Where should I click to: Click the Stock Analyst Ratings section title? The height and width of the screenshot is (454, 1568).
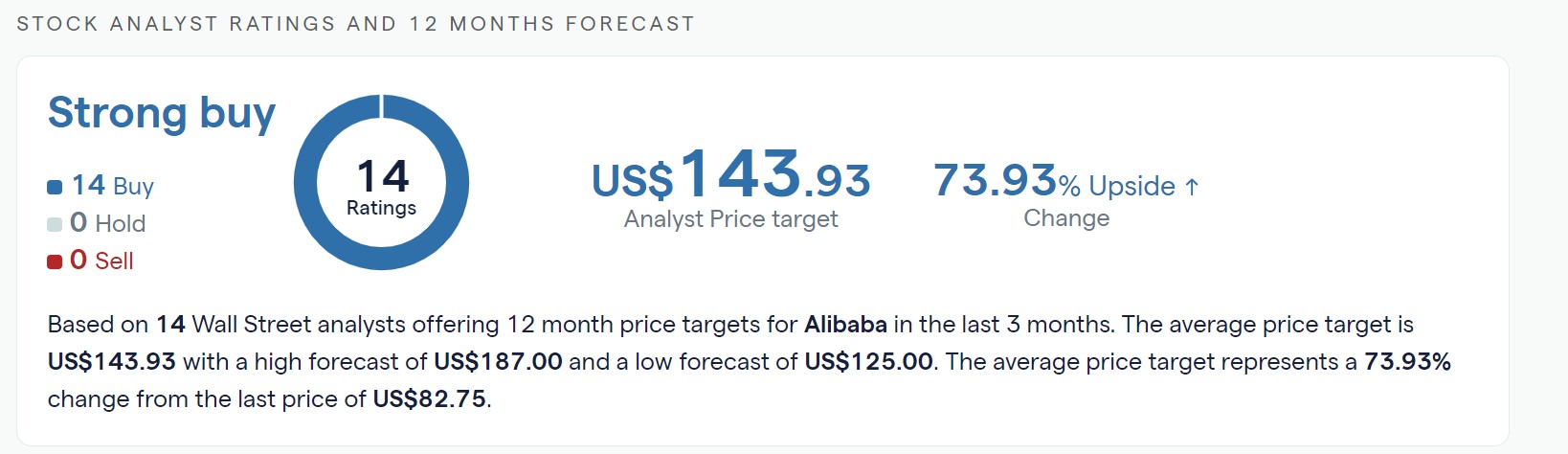356,24
